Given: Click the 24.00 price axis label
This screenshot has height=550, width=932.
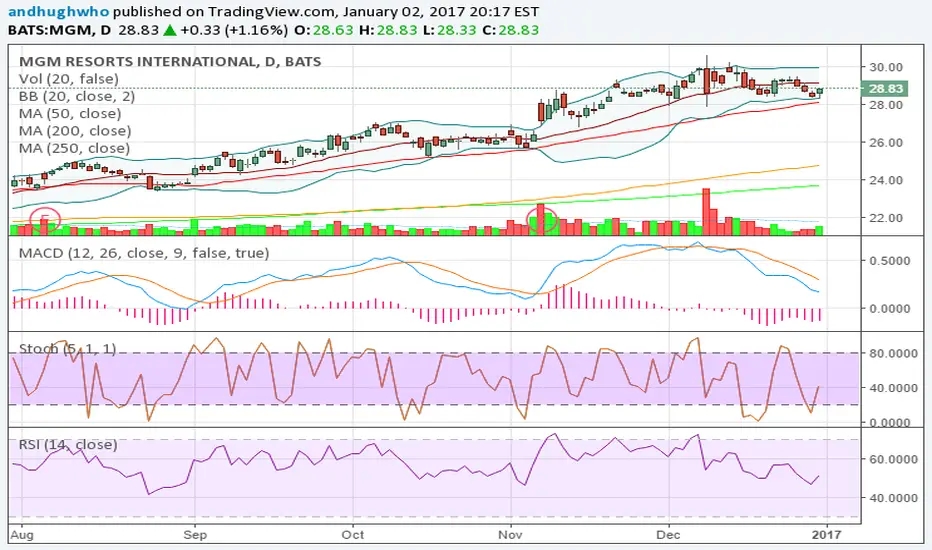Looking at the screenshot, I should pos(886,180).
